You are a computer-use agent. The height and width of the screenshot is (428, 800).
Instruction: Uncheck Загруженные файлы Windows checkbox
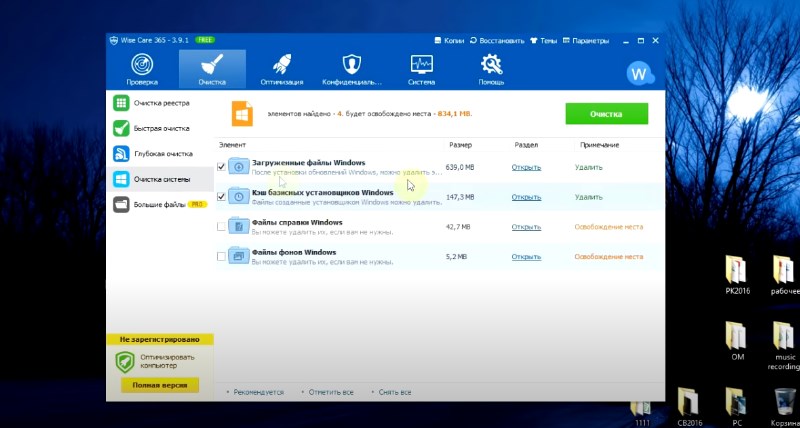point(221,167)
